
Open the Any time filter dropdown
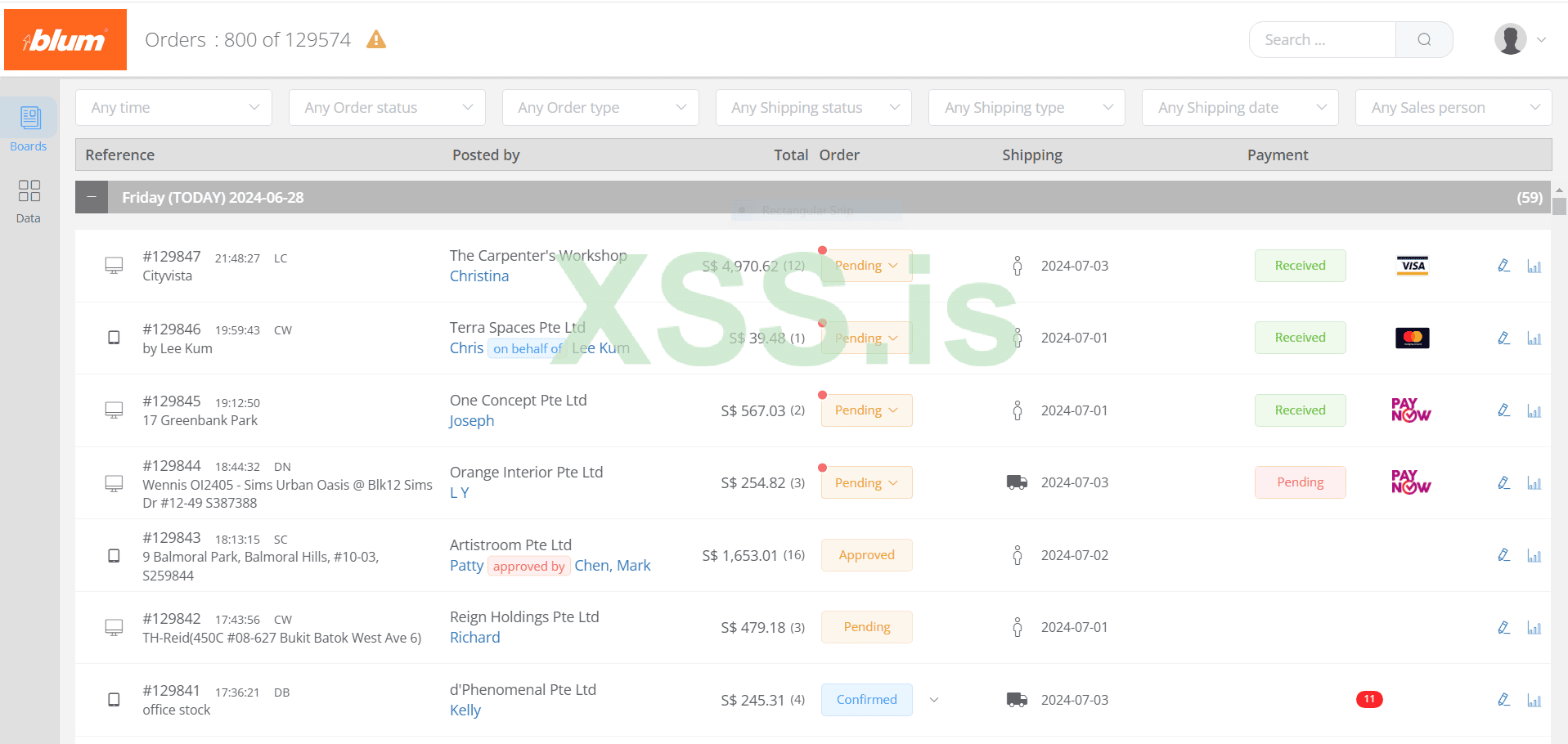click(x=173, y=107)
